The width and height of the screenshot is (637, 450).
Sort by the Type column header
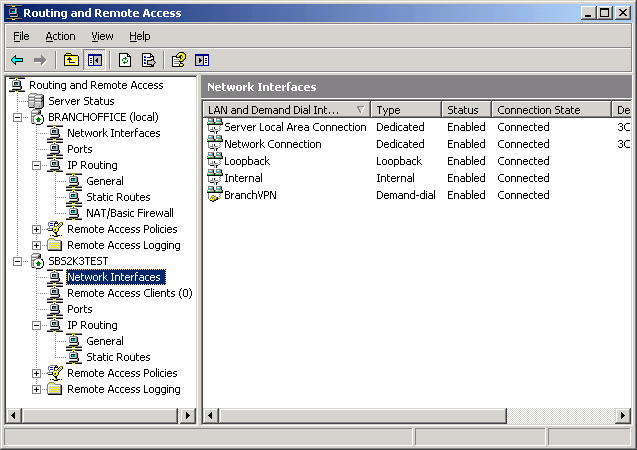click(406, 110)
